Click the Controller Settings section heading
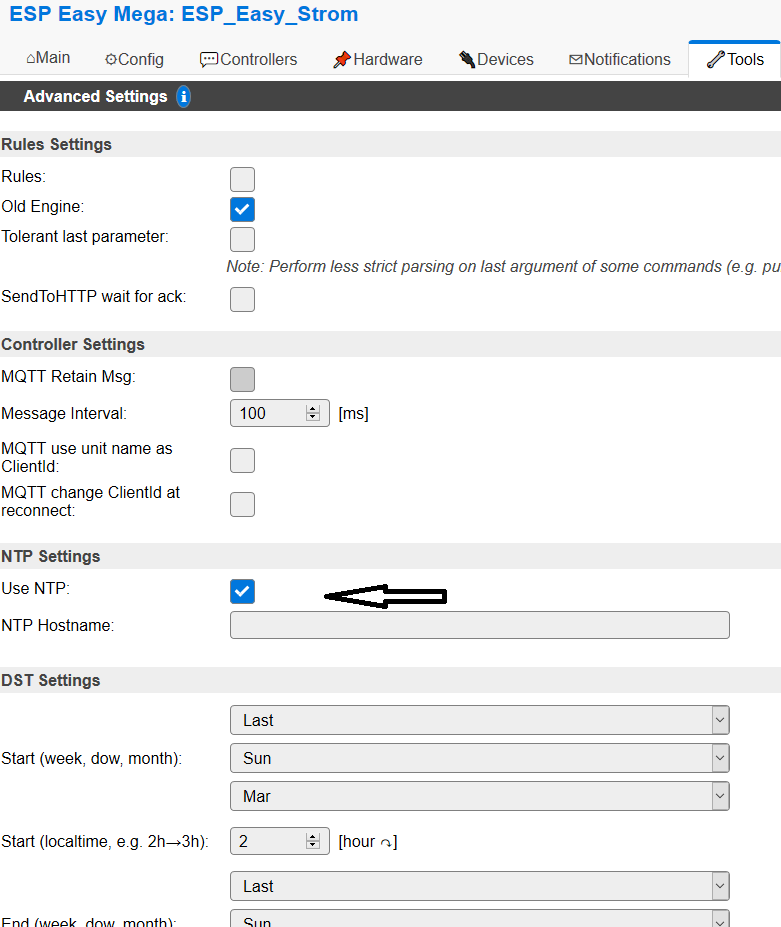 pyautogui.click(x=73, y=344)
